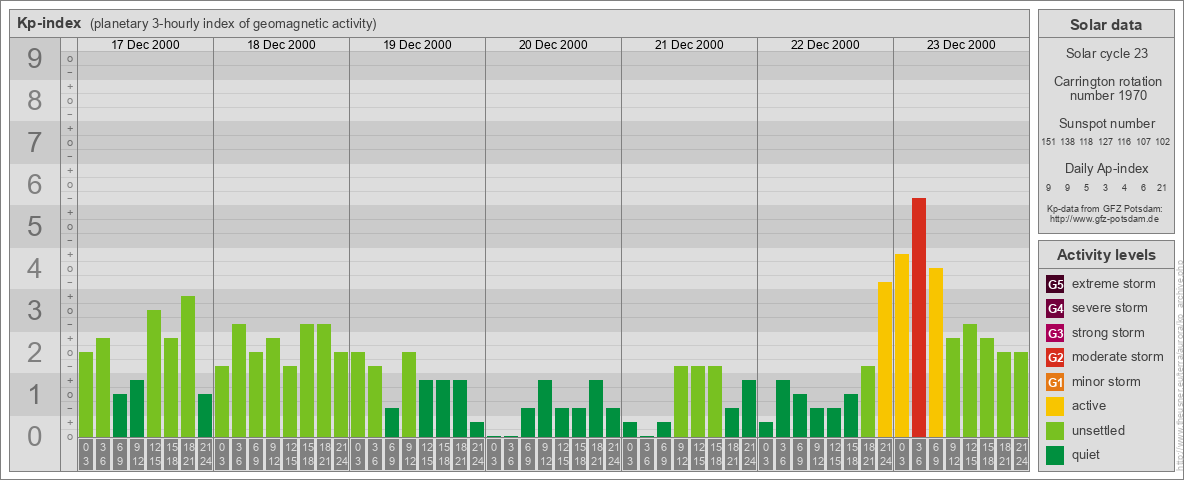This screenshot has width=1184, height=480.
Task: Click the 17 Dec 18-21 Kp bar
Action: click(x=188, y=366)
